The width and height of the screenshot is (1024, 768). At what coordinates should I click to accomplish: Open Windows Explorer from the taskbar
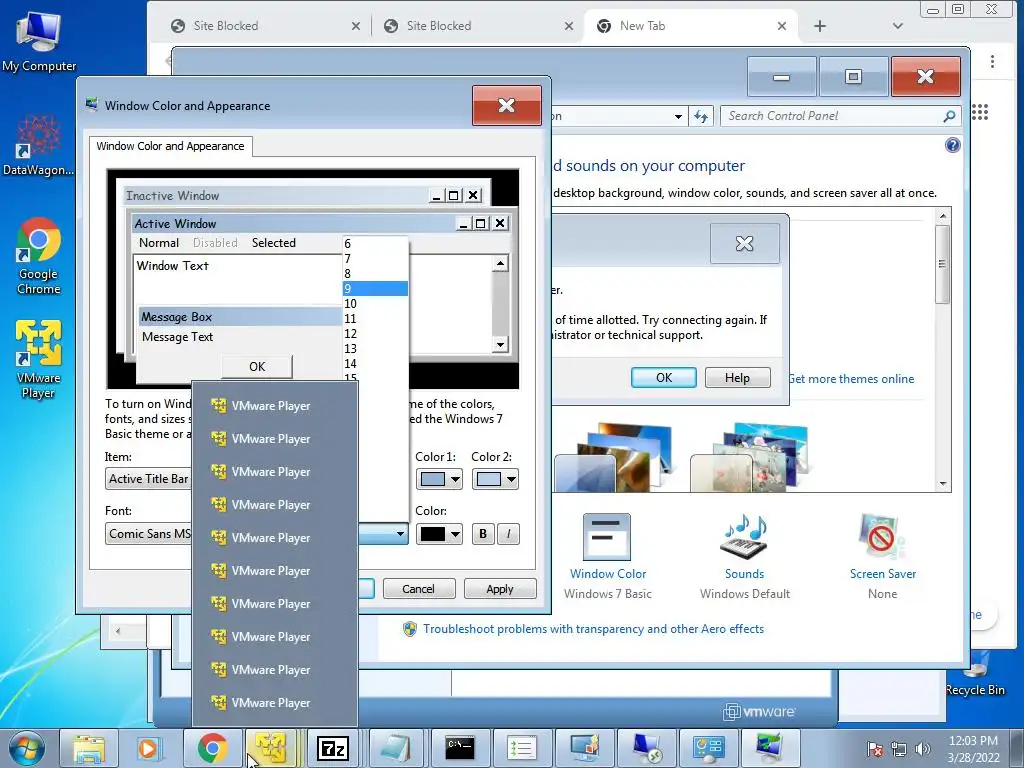pyautogui.click(x=89, y=748)
